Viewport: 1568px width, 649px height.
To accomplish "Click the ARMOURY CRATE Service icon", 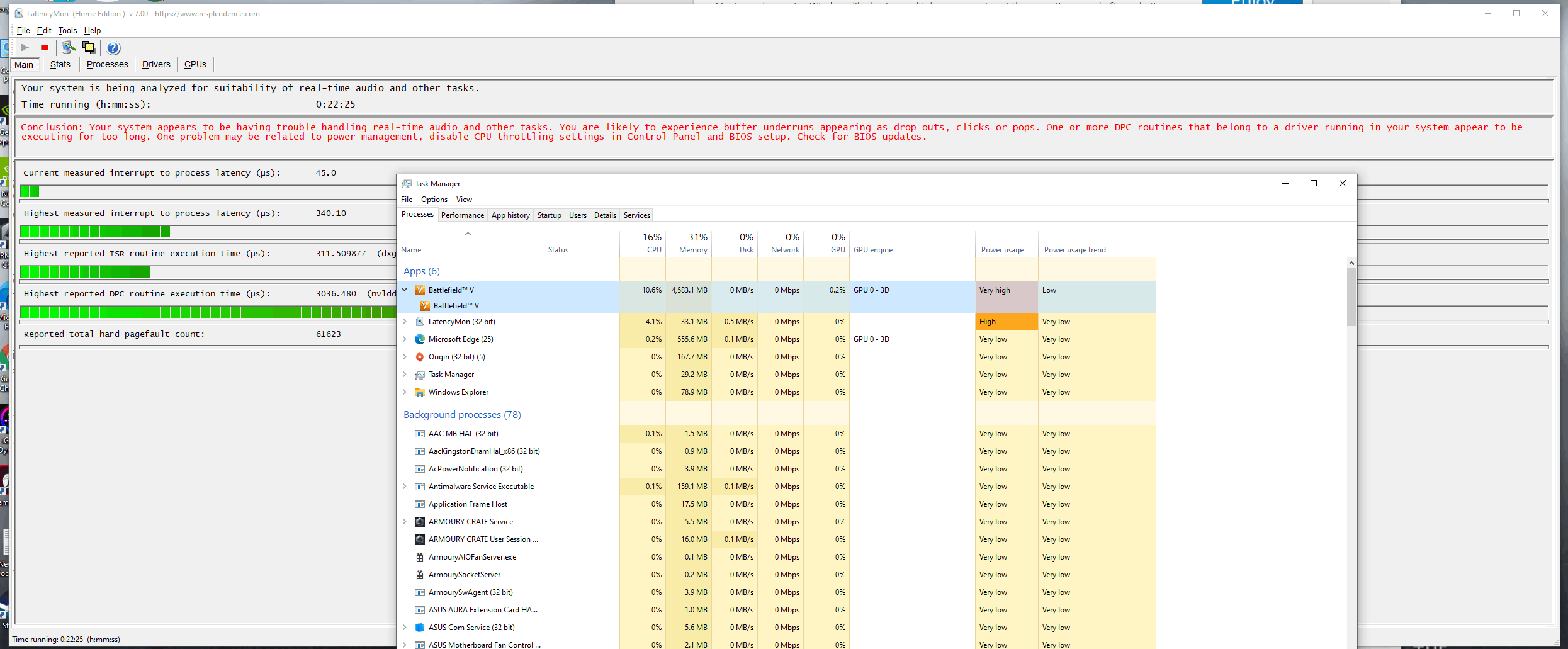I will pyautogui.click(x=420, y=522).
